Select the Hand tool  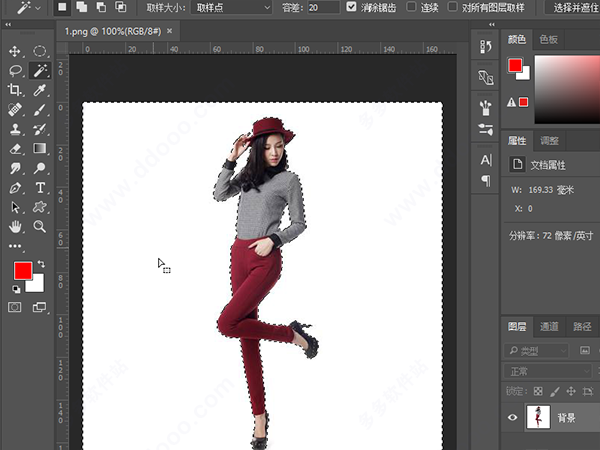15,227
